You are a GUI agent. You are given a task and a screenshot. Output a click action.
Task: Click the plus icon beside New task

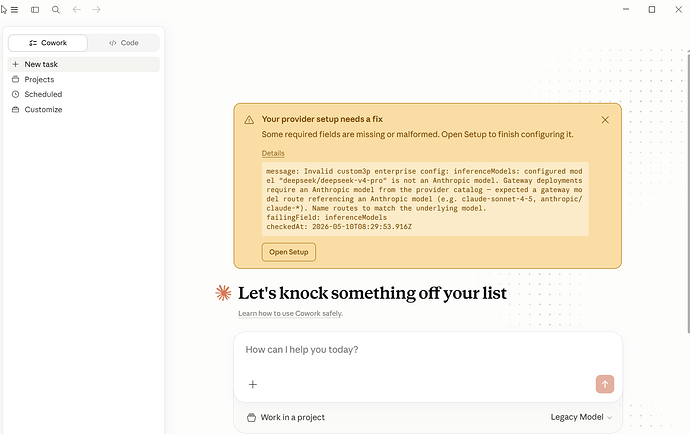[x=15, y=64]
